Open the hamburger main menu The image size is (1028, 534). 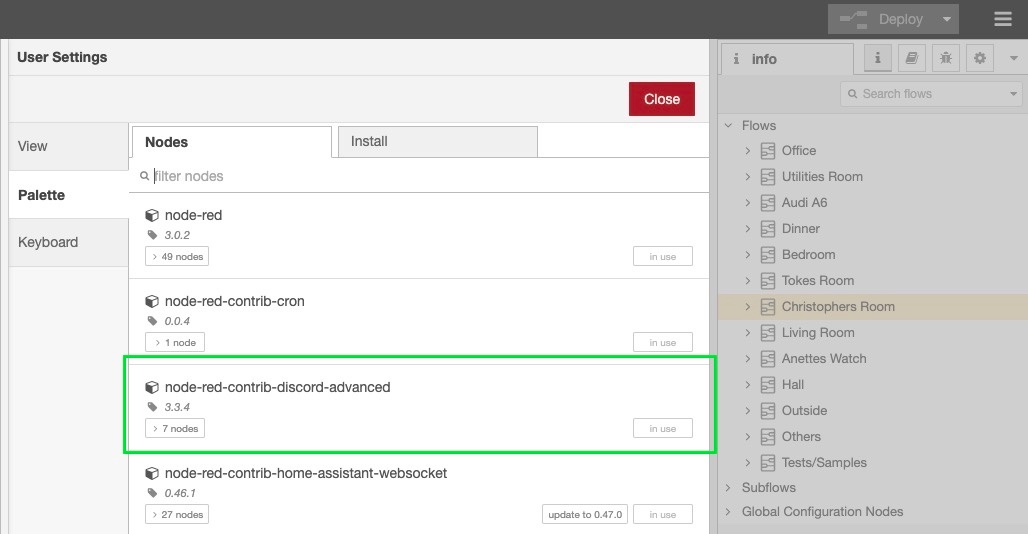click(1002, 19)
